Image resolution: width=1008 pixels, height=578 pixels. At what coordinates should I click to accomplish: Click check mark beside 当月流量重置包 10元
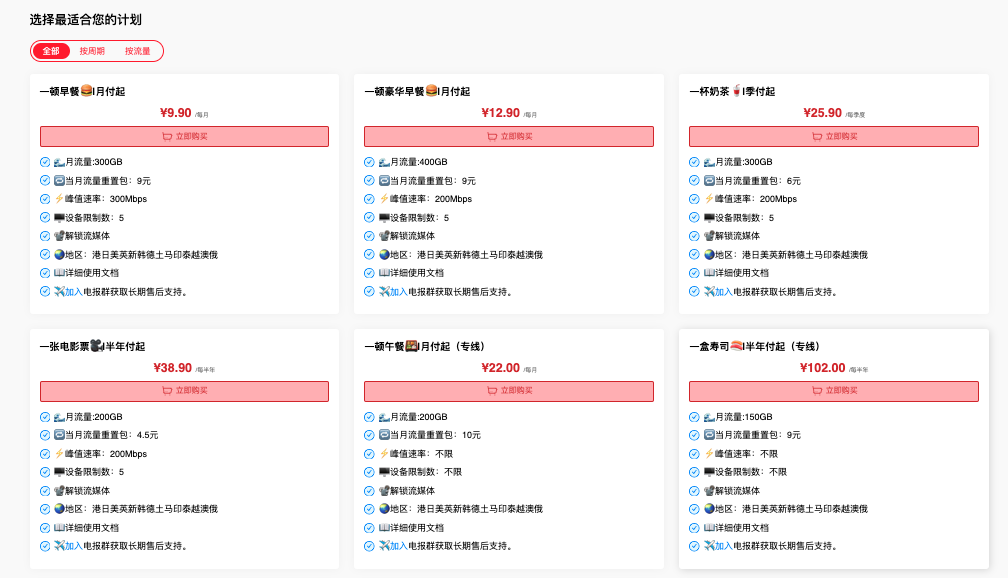click(369, 435)
